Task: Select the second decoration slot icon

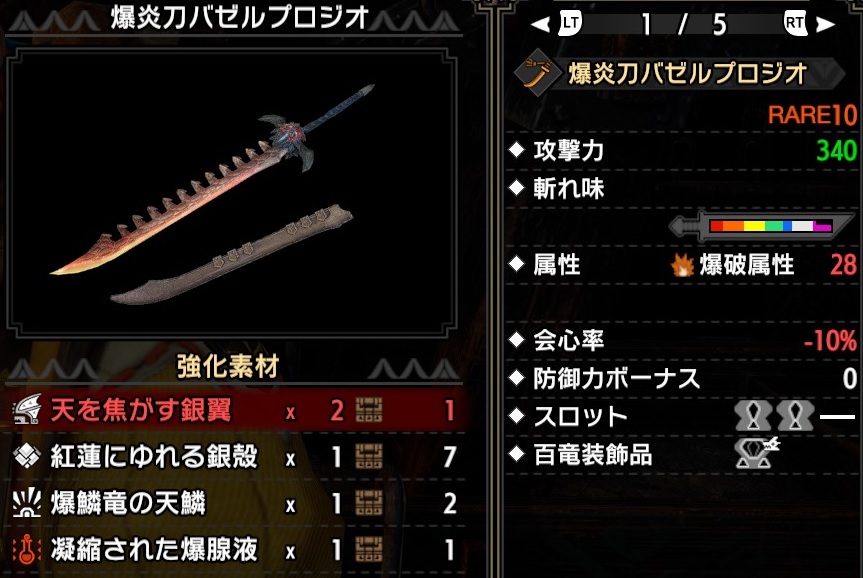Action: click(x=795, y=416)
